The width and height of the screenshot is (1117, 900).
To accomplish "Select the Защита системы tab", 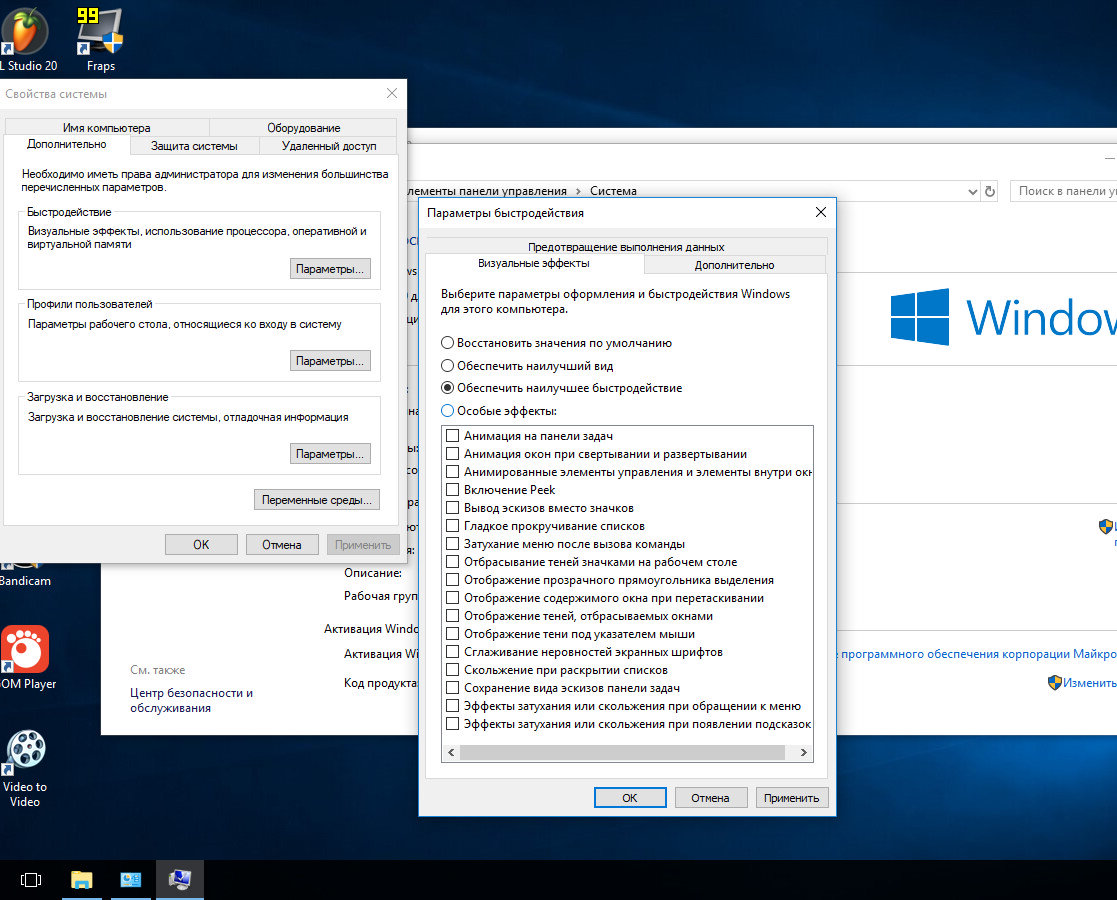I will 194,145.
